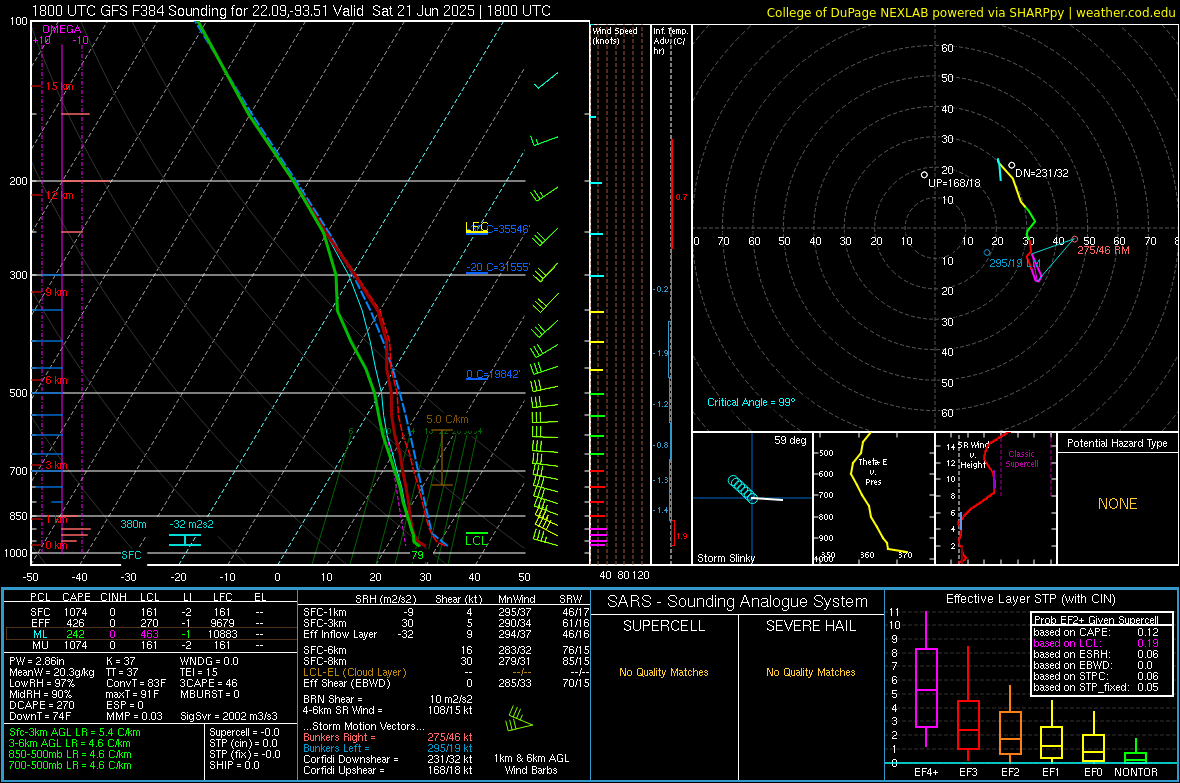This screenshot has width=1180, height=783.
Task: Click the 'Theta-E v. Pres' inset label
Action: [x=873, y=471]
